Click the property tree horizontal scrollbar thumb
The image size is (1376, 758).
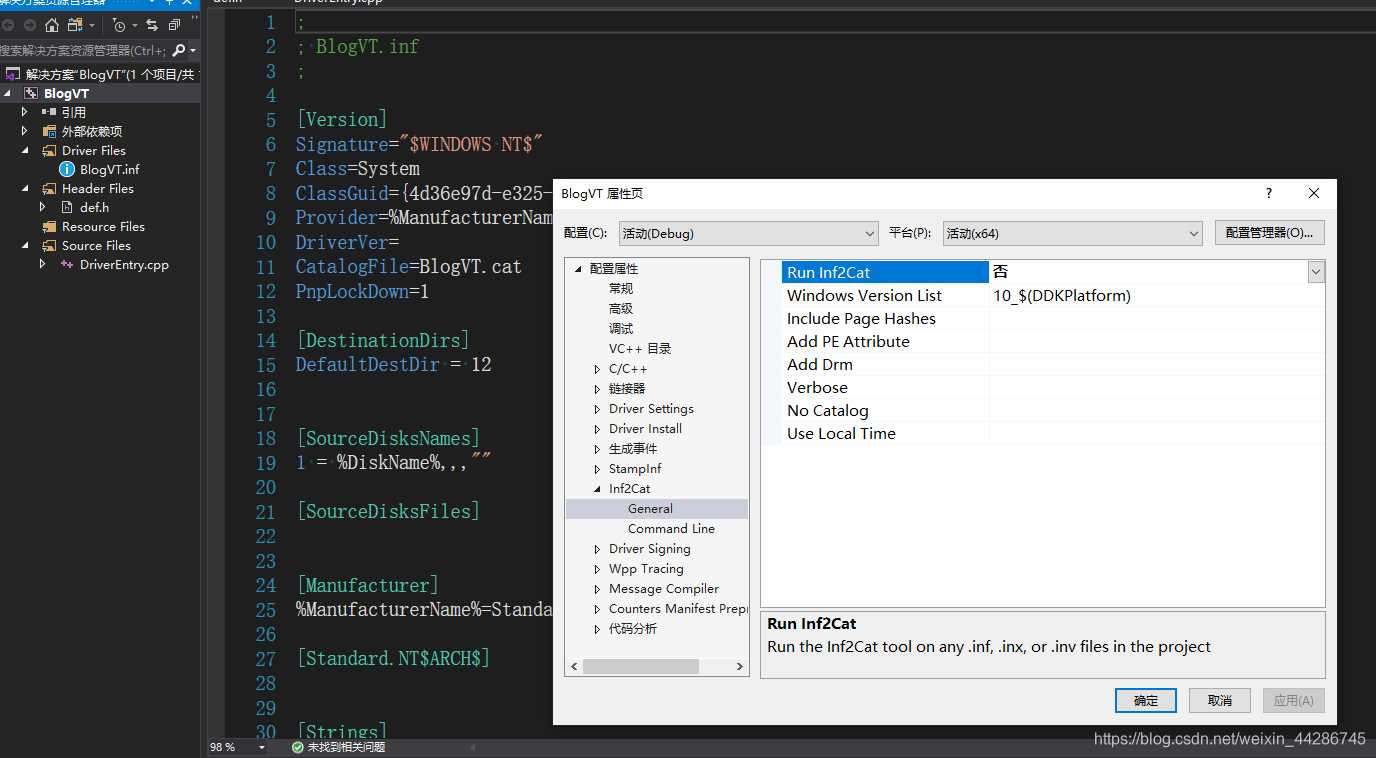tap(641, 666)
